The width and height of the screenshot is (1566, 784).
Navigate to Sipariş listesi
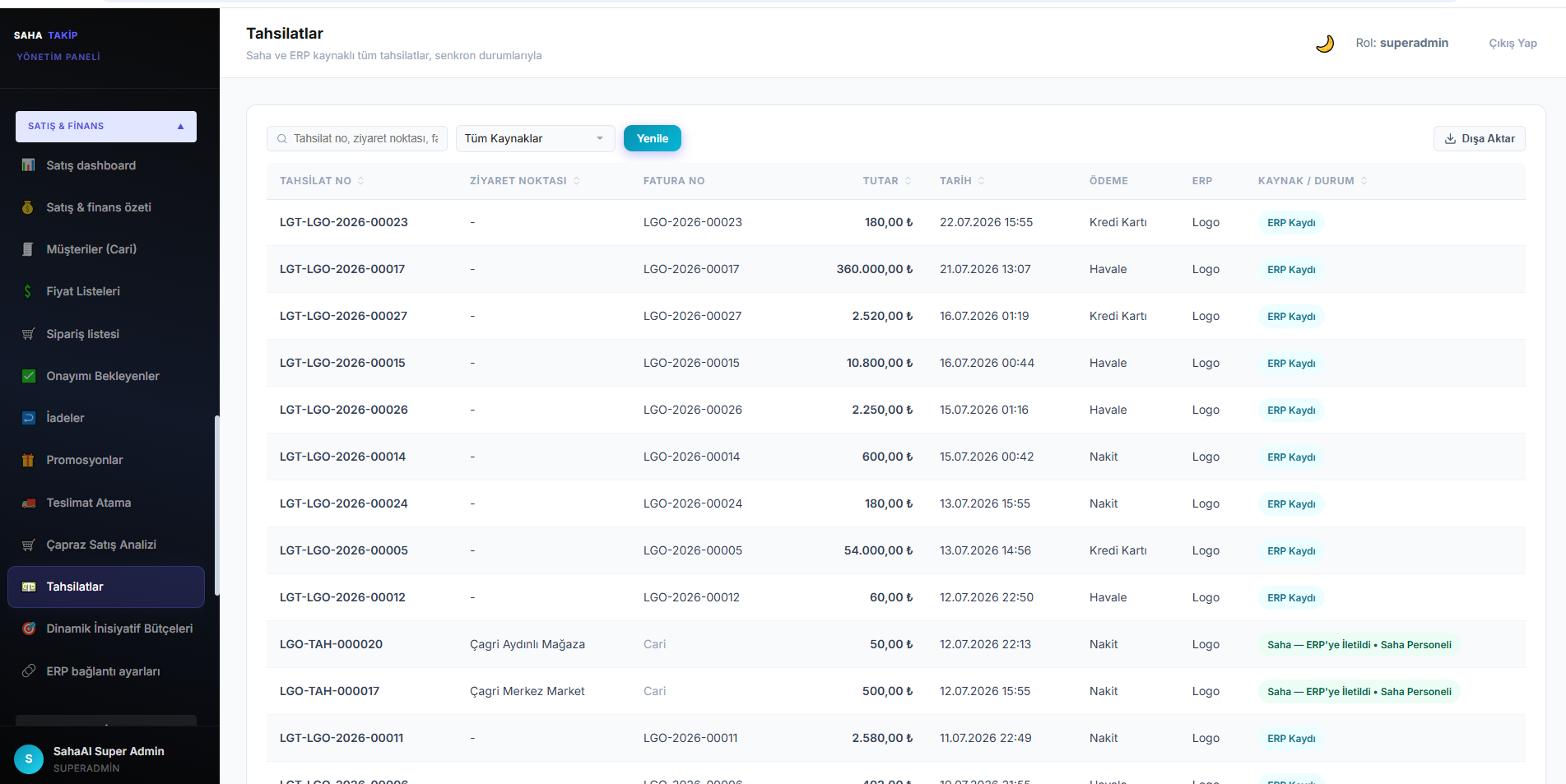coord(106,334)
